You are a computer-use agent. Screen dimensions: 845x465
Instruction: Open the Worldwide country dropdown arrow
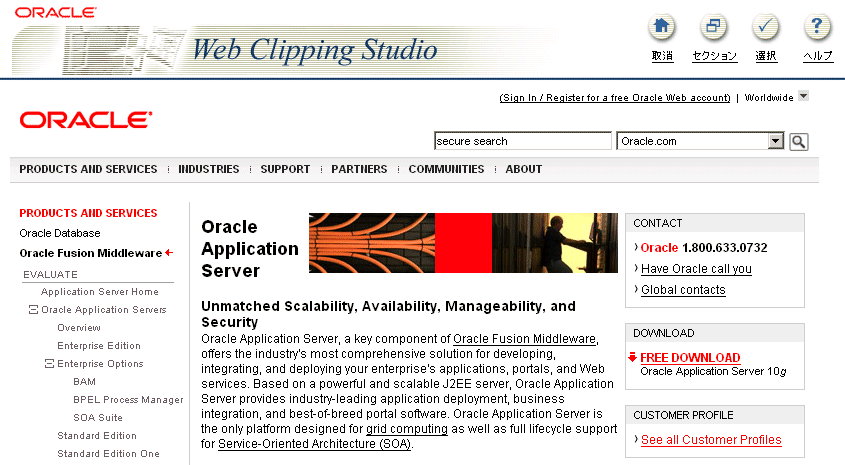click(804, 96)
